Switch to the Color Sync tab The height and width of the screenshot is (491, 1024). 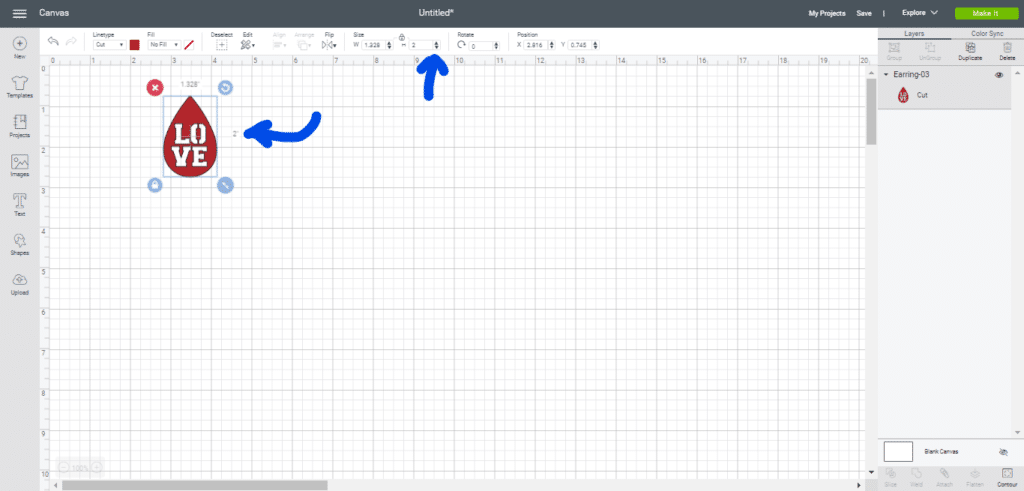986,34
